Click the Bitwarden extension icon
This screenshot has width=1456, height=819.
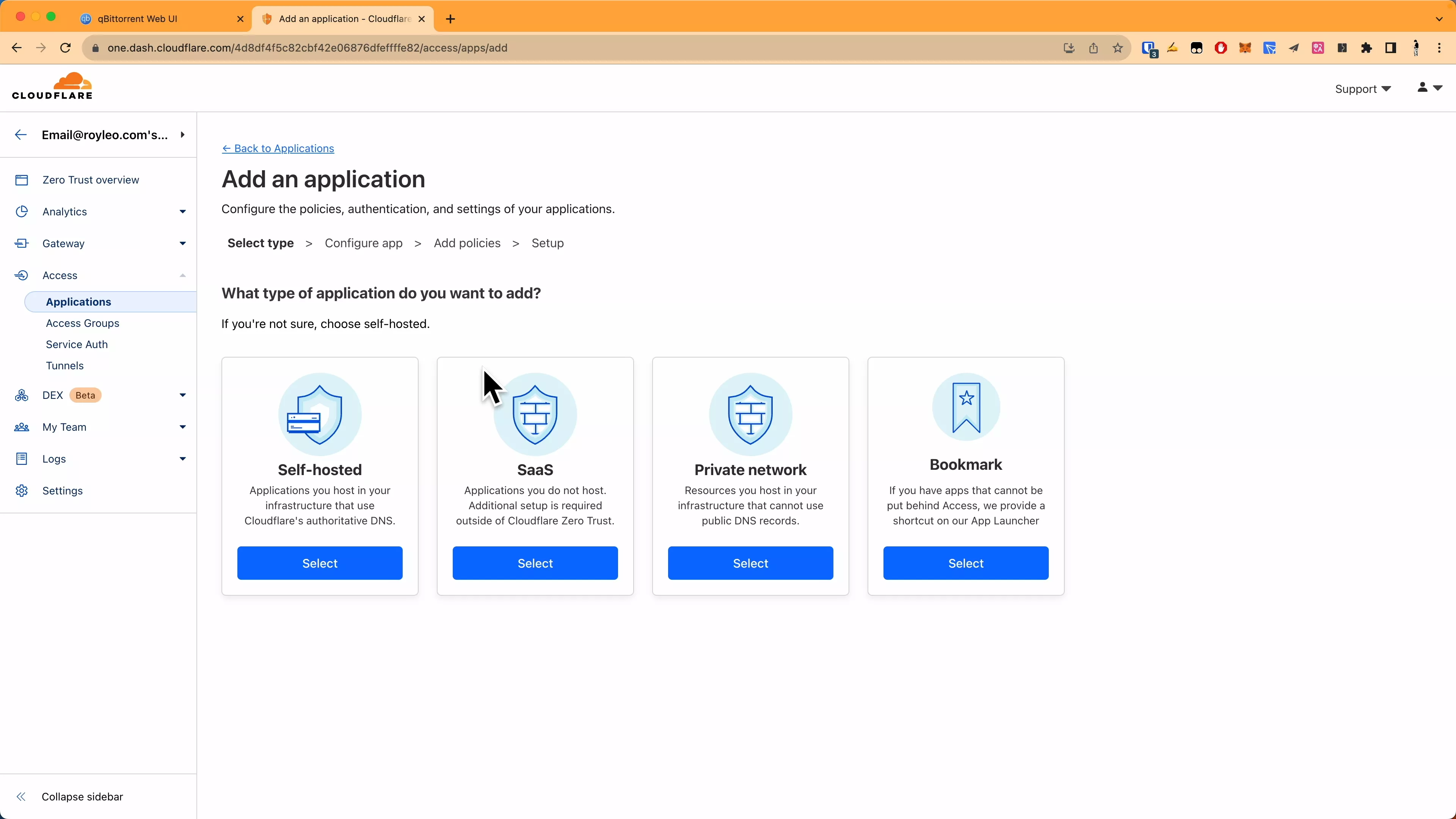(1148, 49)
